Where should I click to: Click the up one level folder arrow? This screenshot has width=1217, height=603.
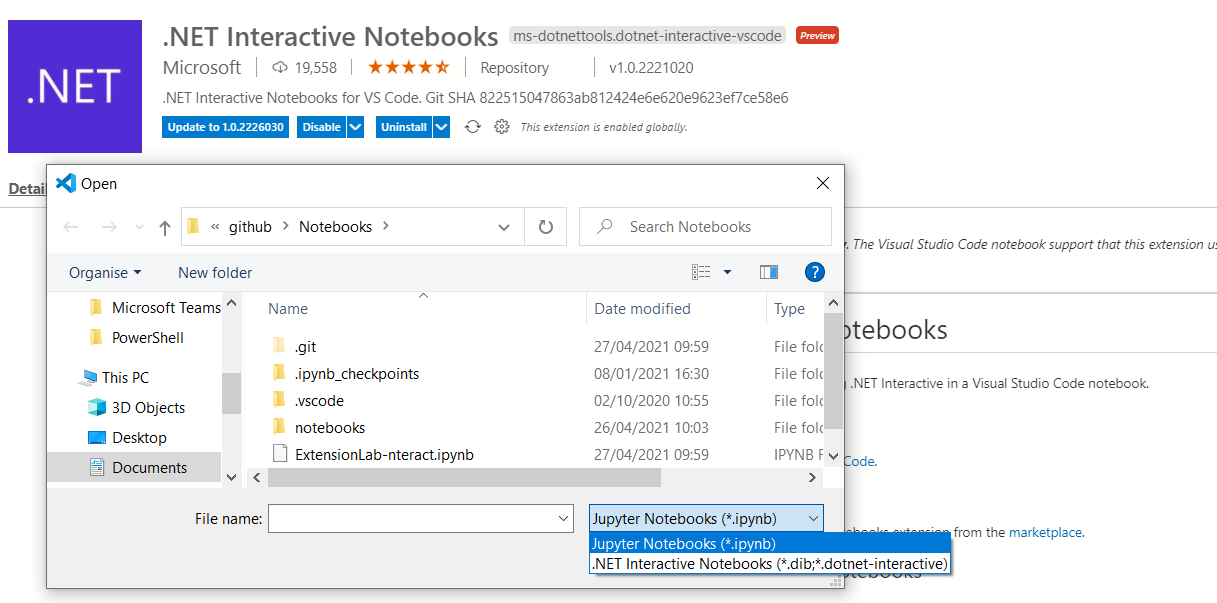coord(164,226)
